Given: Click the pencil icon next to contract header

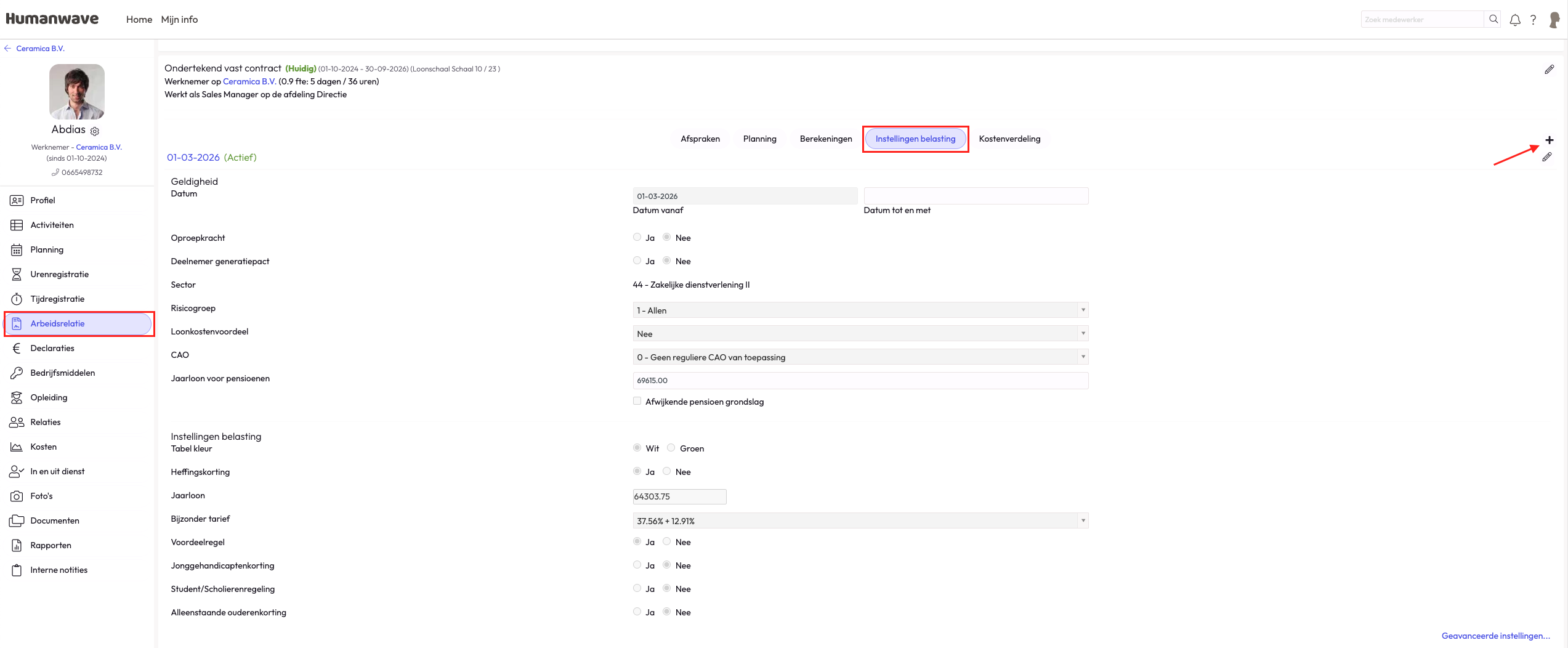Looking at the screenshot, I should pyautogui.click(x=1549, y=70).
